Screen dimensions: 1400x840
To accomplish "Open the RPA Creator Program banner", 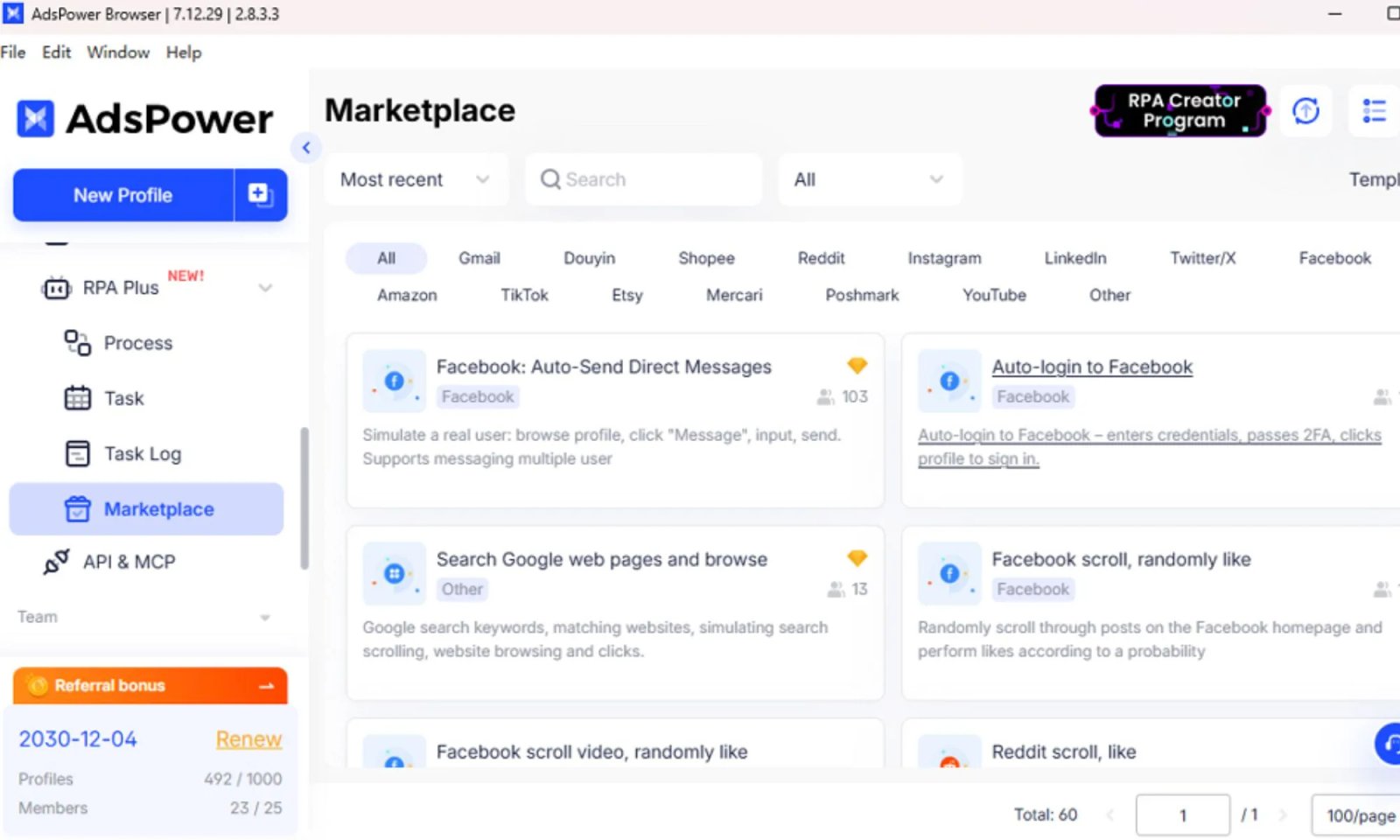I will pyautogui.click(x=1180, y=111).
